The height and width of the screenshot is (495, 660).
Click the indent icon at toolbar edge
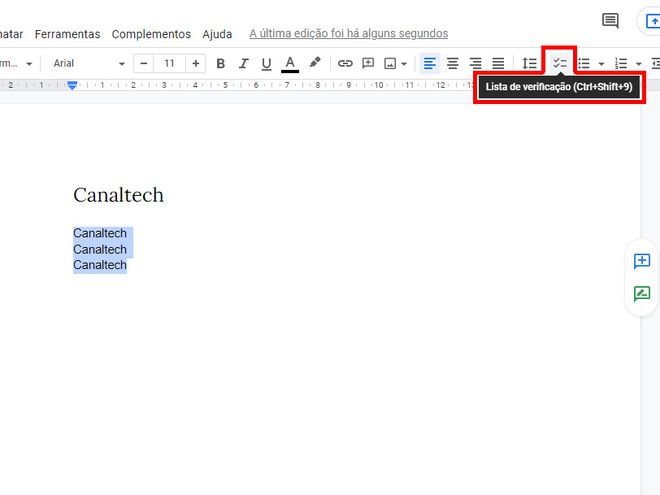pos(655,64)
